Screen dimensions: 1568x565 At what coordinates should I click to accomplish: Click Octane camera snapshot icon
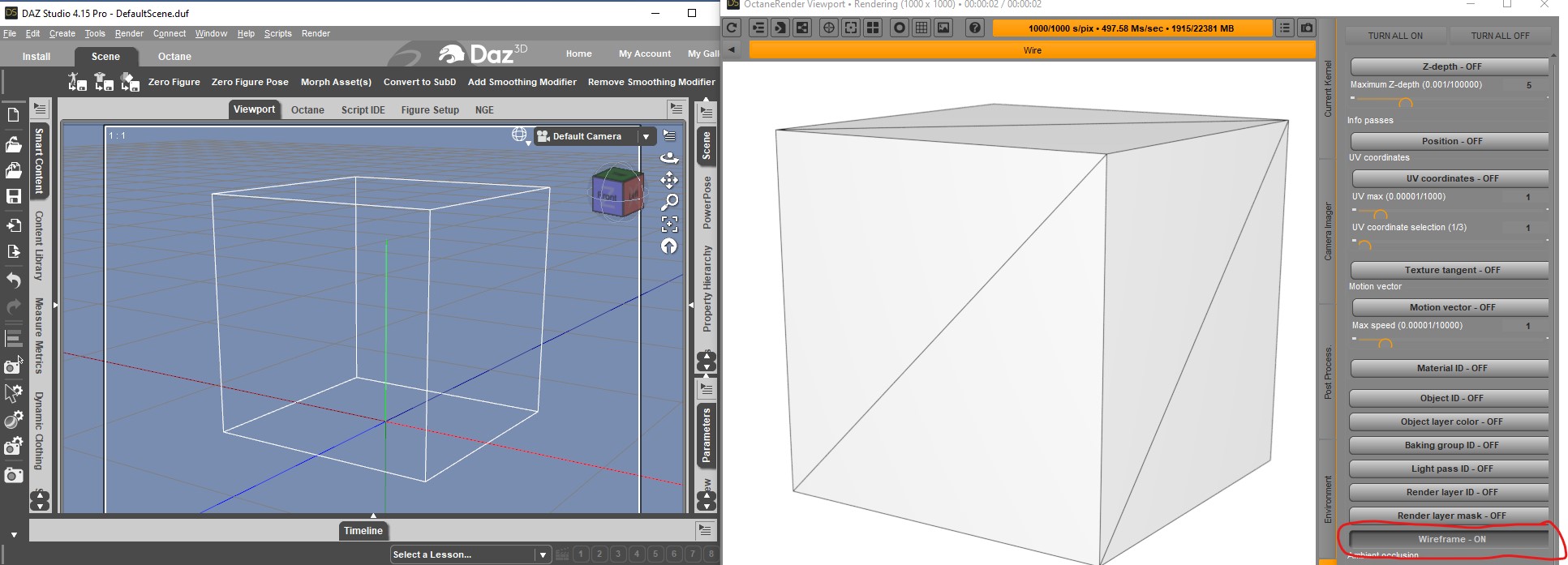coord(1307,28)
